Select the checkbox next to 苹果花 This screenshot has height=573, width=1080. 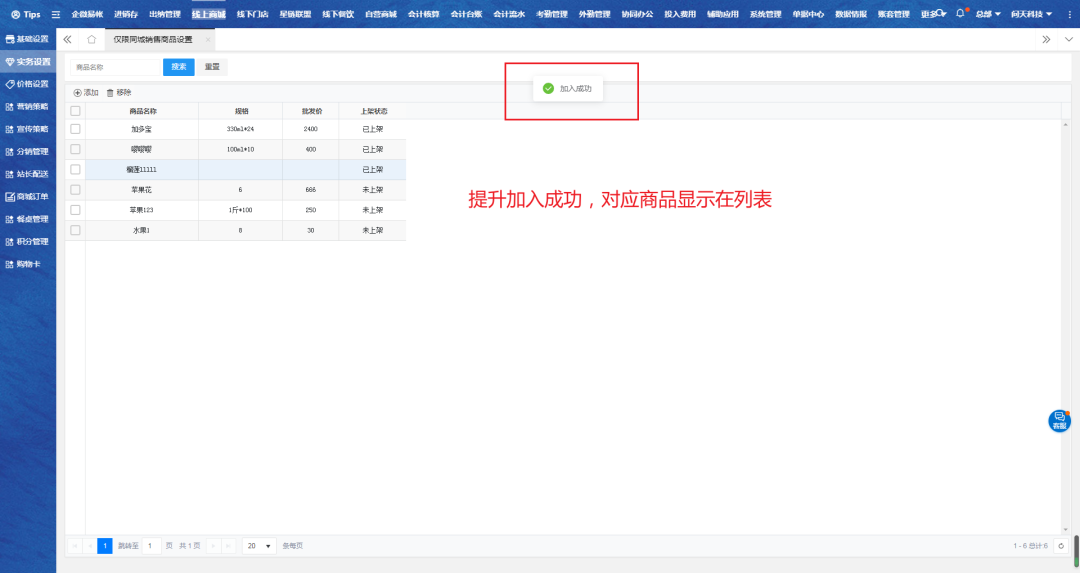75,189
